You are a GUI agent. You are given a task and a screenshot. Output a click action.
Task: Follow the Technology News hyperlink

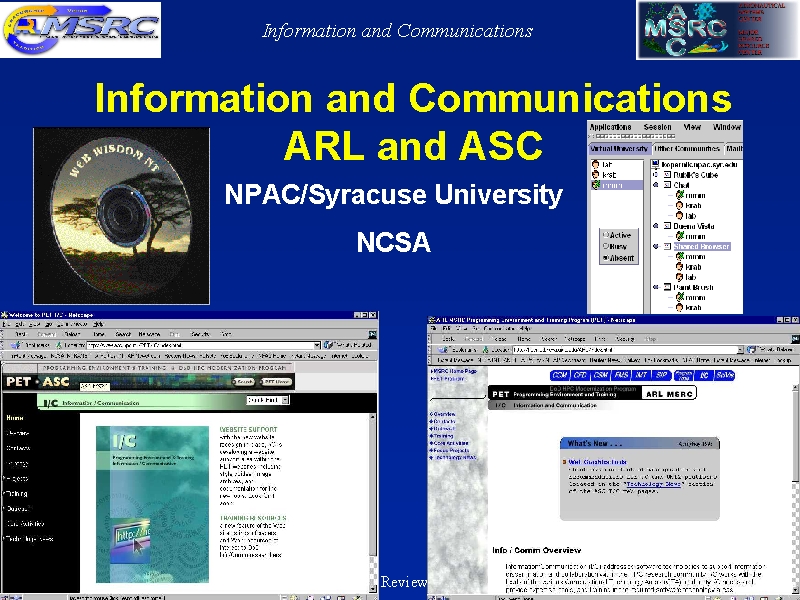point(654,484)
